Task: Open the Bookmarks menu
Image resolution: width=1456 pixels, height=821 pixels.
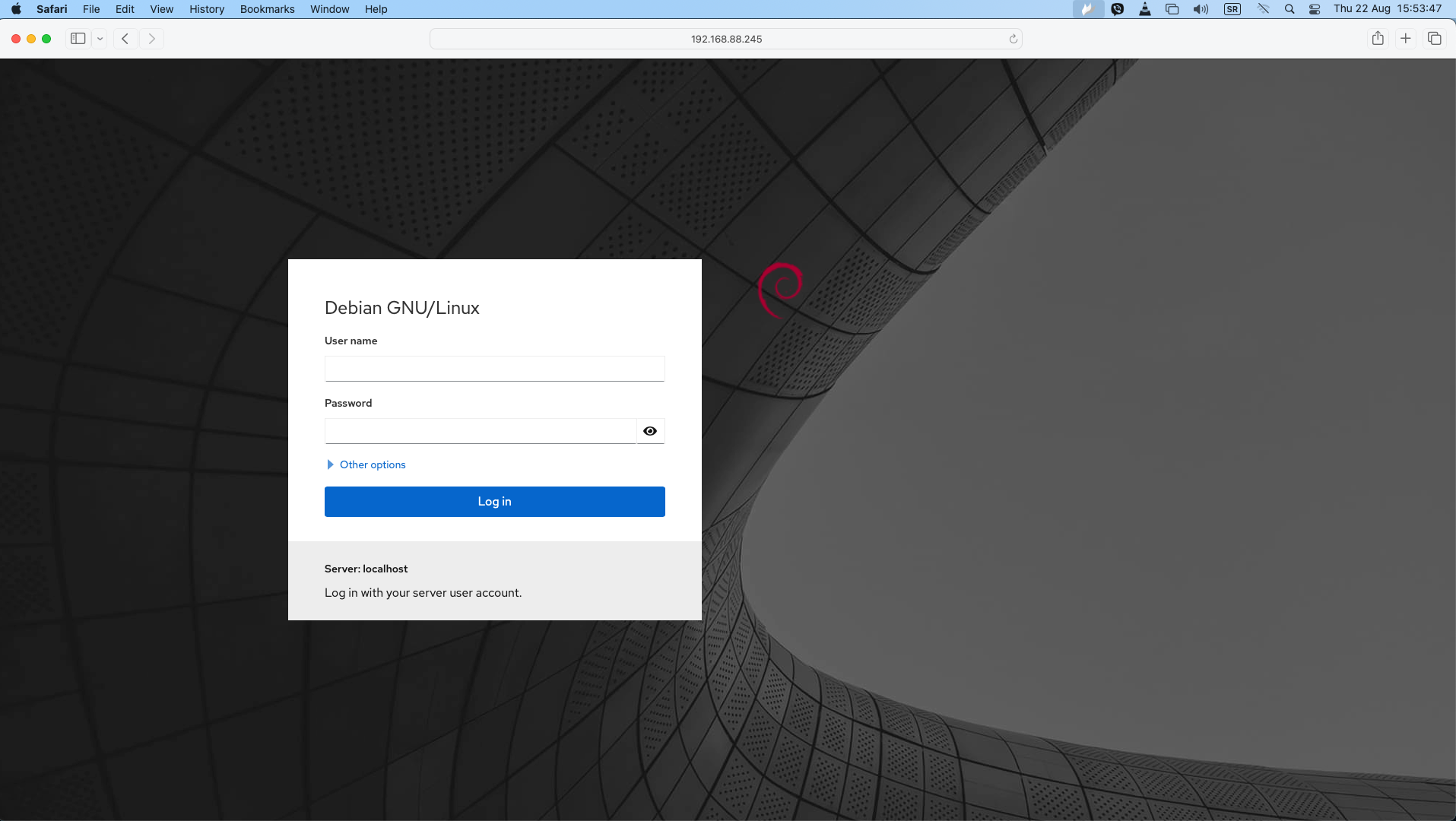Action: coord(268,9)
